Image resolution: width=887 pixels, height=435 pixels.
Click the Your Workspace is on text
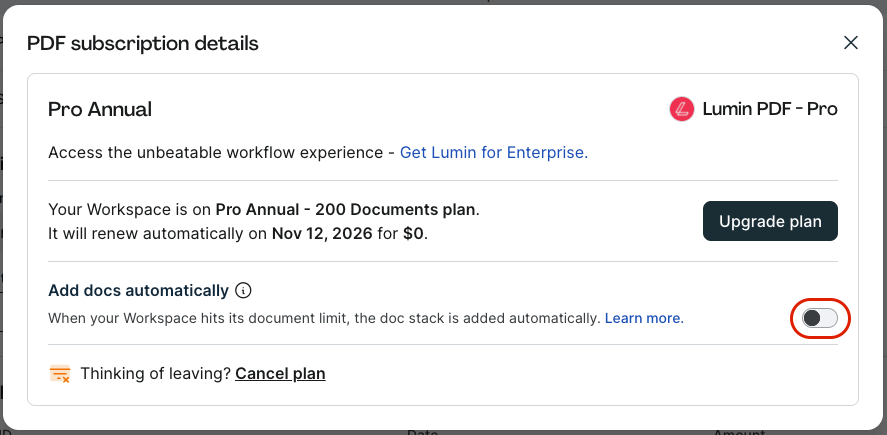[130, 210]
